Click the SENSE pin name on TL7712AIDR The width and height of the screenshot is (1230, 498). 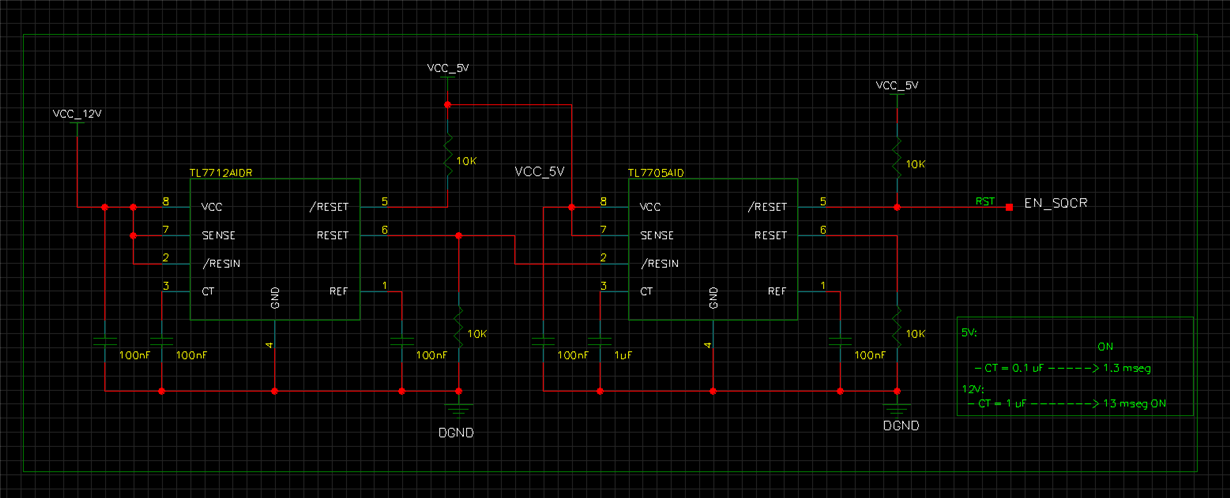click(x=217, y=236)
